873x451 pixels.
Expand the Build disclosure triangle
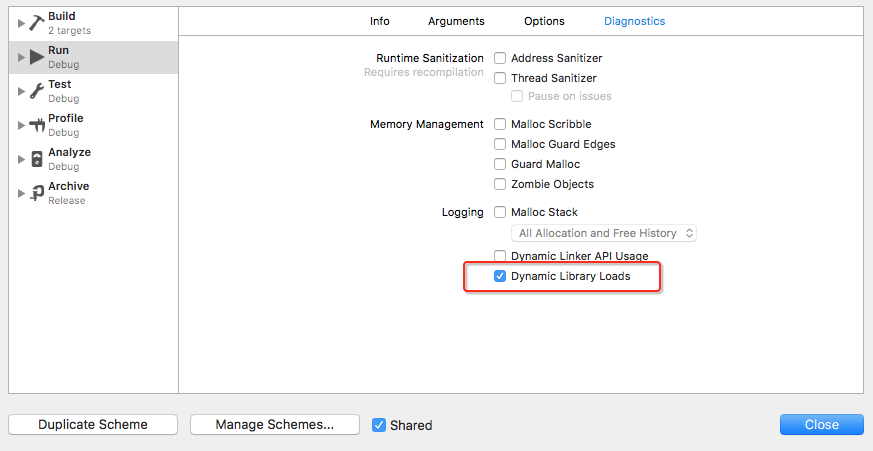click(x=22, y=23)
